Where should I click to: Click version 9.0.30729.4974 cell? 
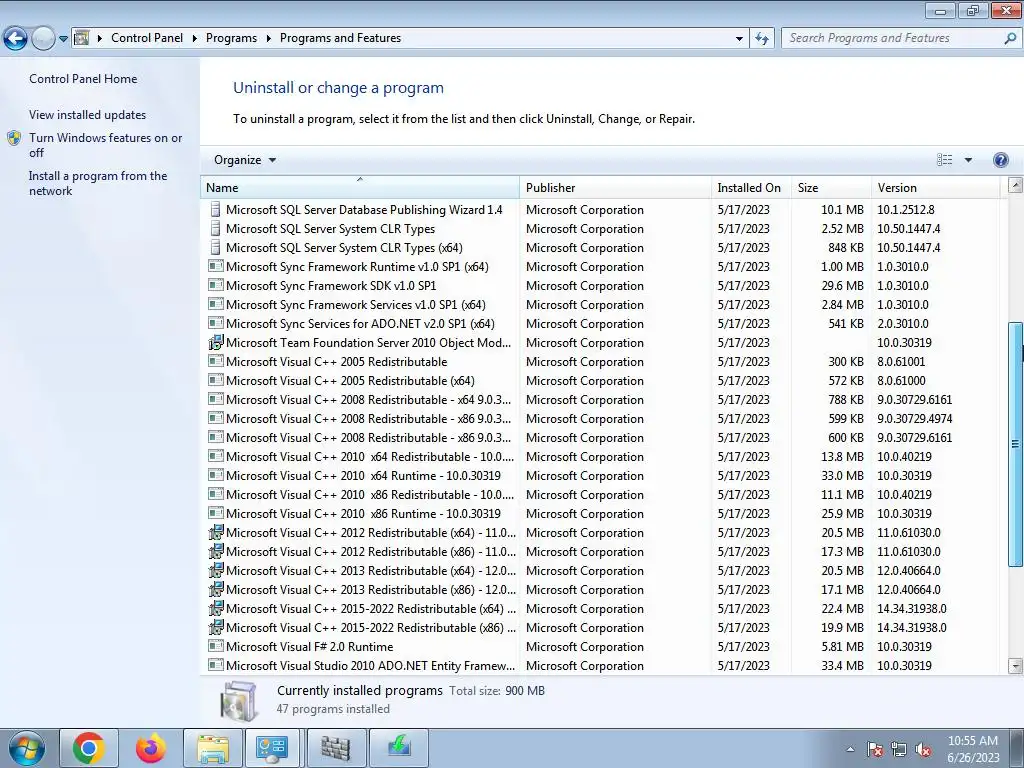point(914,419)
